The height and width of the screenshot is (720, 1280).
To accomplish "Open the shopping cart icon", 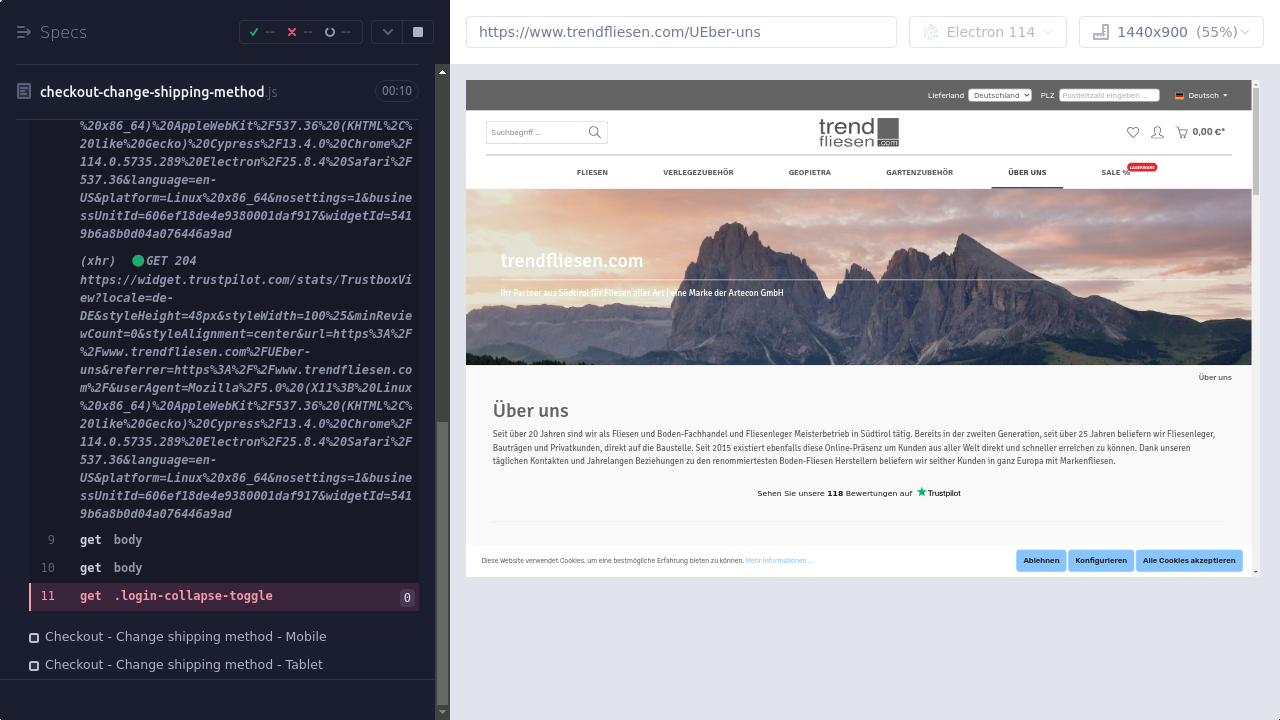I will (1182, 132).
